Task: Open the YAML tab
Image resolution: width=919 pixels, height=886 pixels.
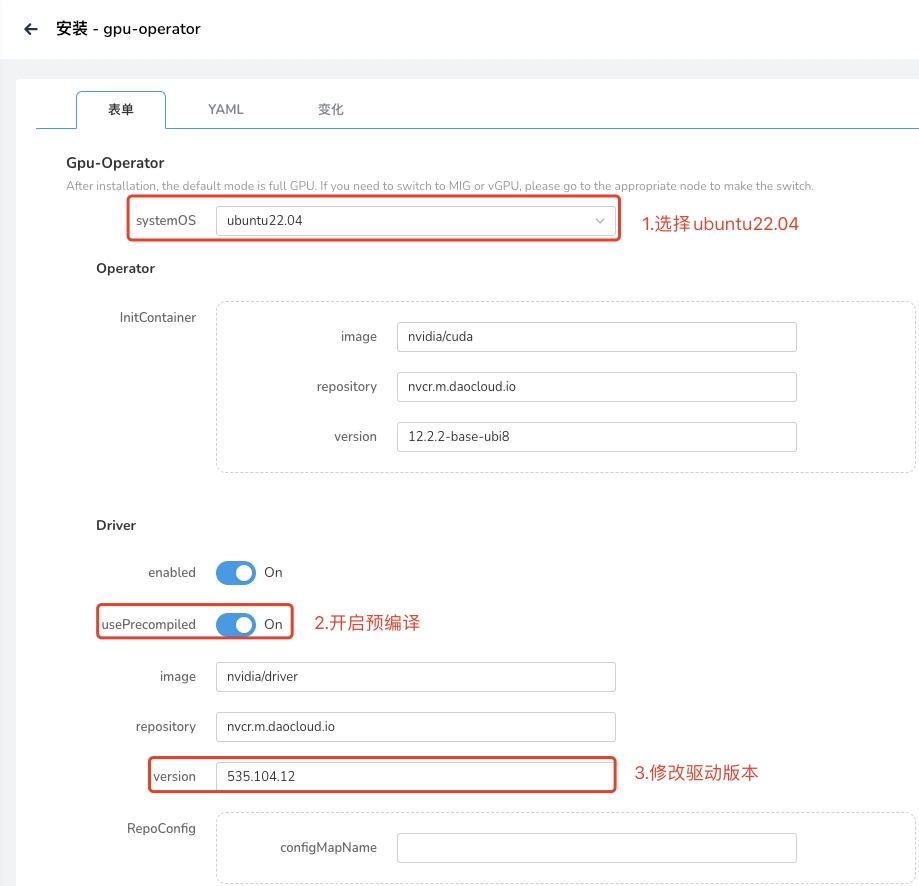Action: [226, 110]
